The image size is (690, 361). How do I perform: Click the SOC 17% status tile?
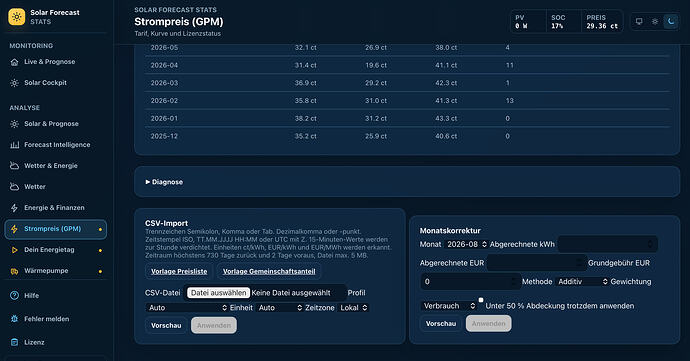(564, 22)
